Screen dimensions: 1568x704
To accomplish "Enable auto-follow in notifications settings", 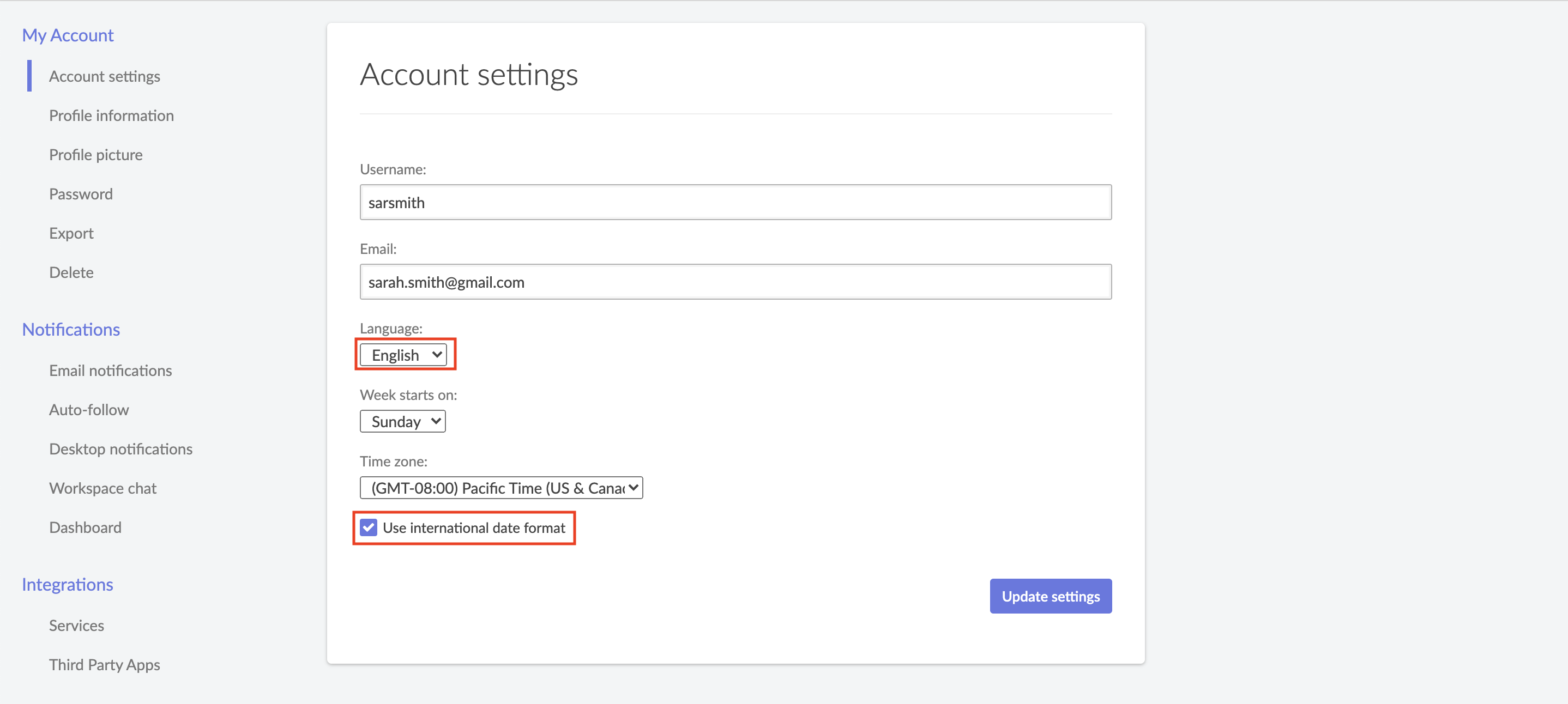I will 89,409.
